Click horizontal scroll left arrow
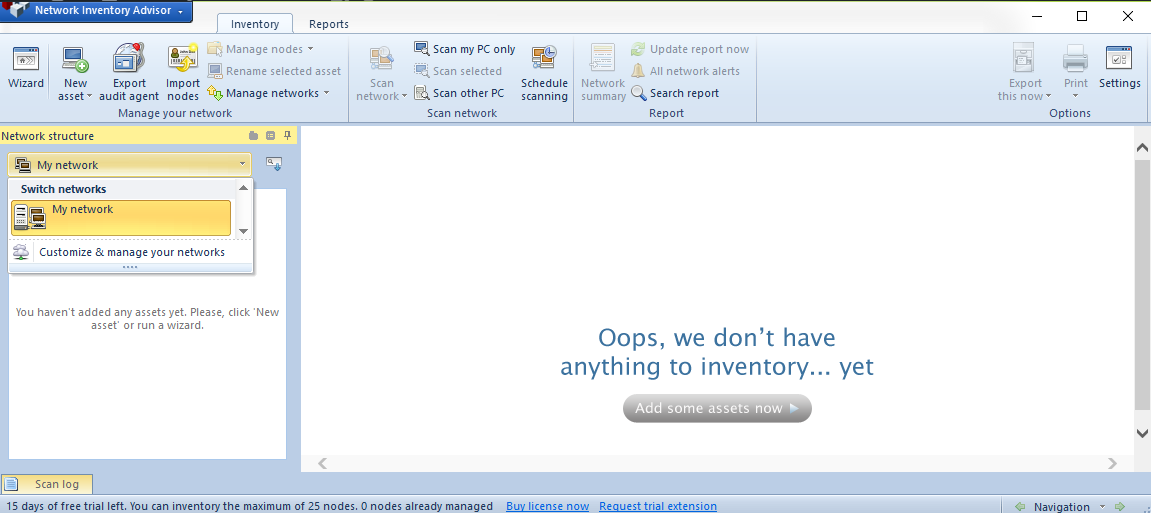 click(x=322, y=463)
